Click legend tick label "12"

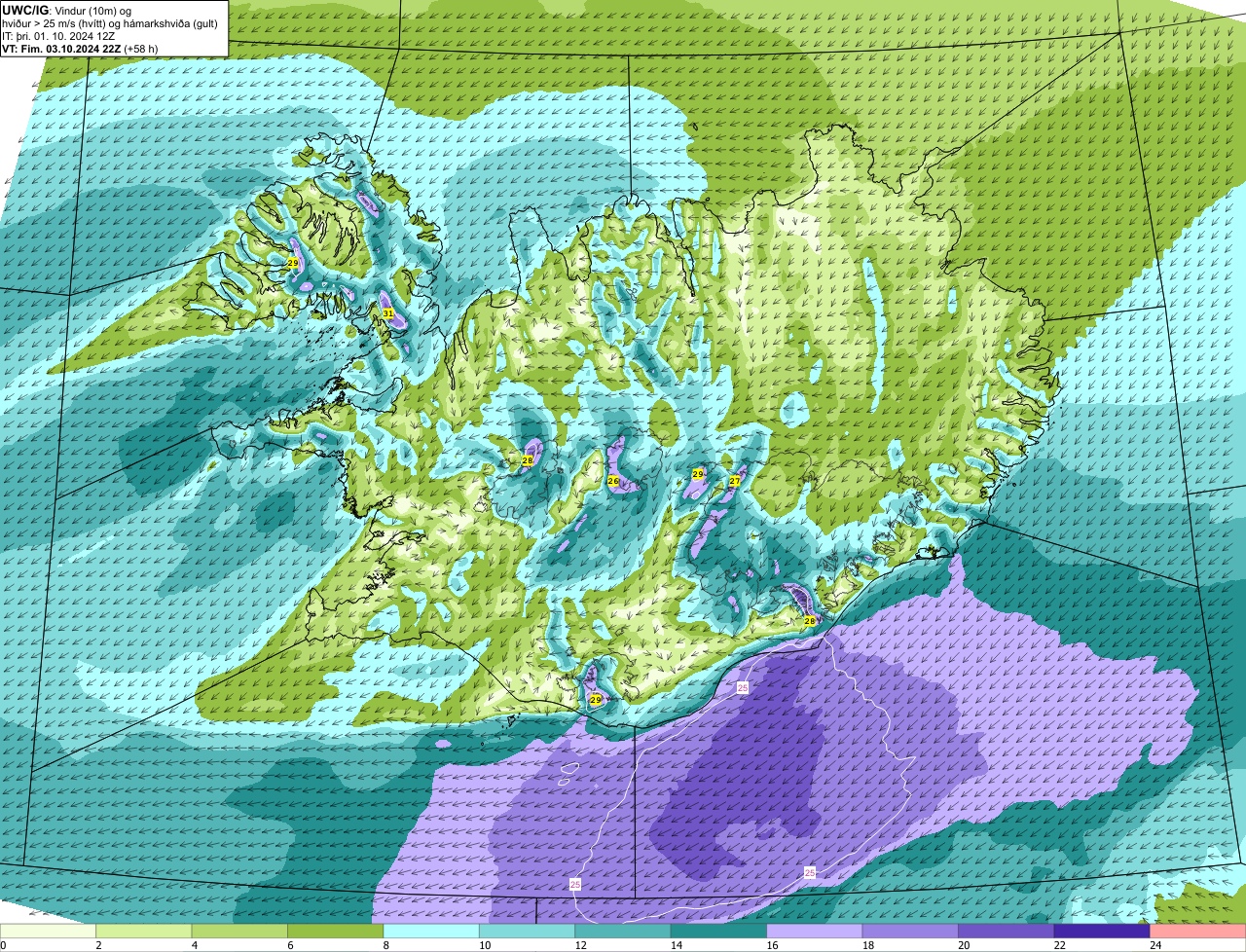(578, 945)
